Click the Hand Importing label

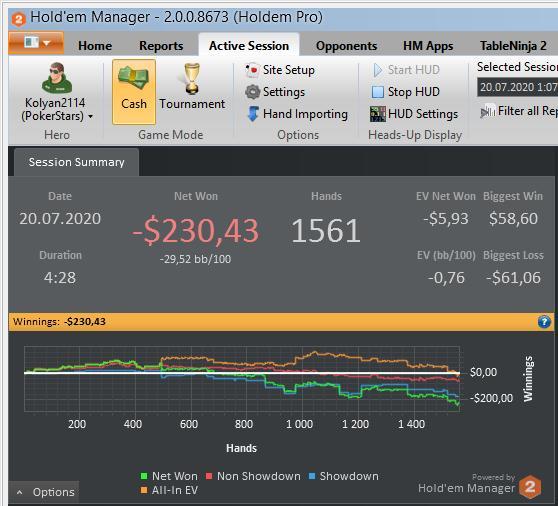point(305,114)
